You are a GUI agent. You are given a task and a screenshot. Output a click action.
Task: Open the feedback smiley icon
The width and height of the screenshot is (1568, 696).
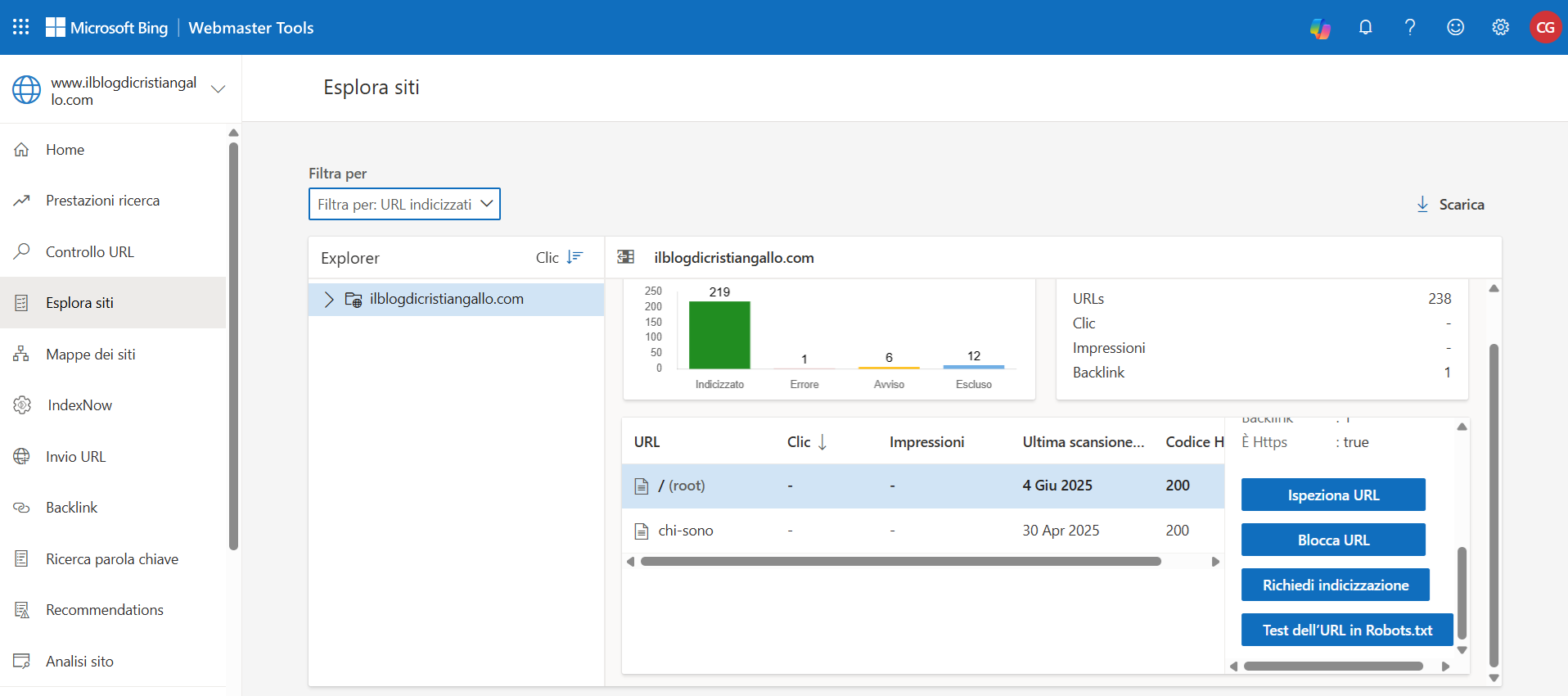[x=1455, y=27]
